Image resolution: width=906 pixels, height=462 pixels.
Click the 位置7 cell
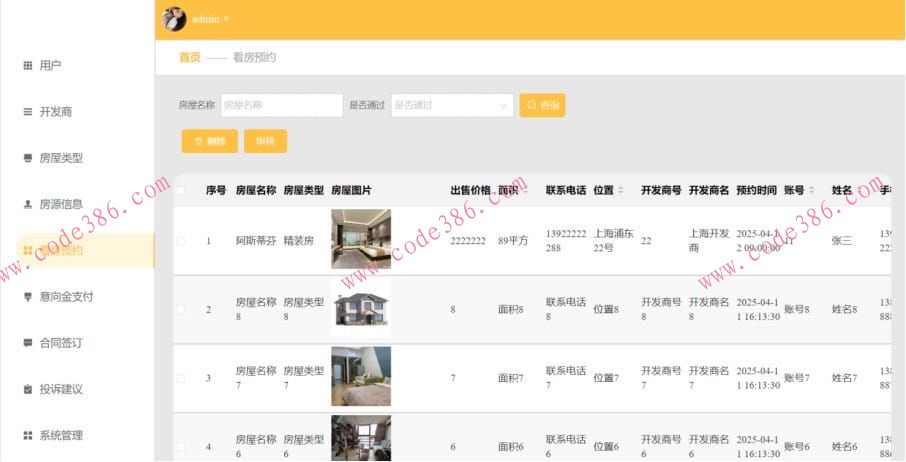coord(606,378)
